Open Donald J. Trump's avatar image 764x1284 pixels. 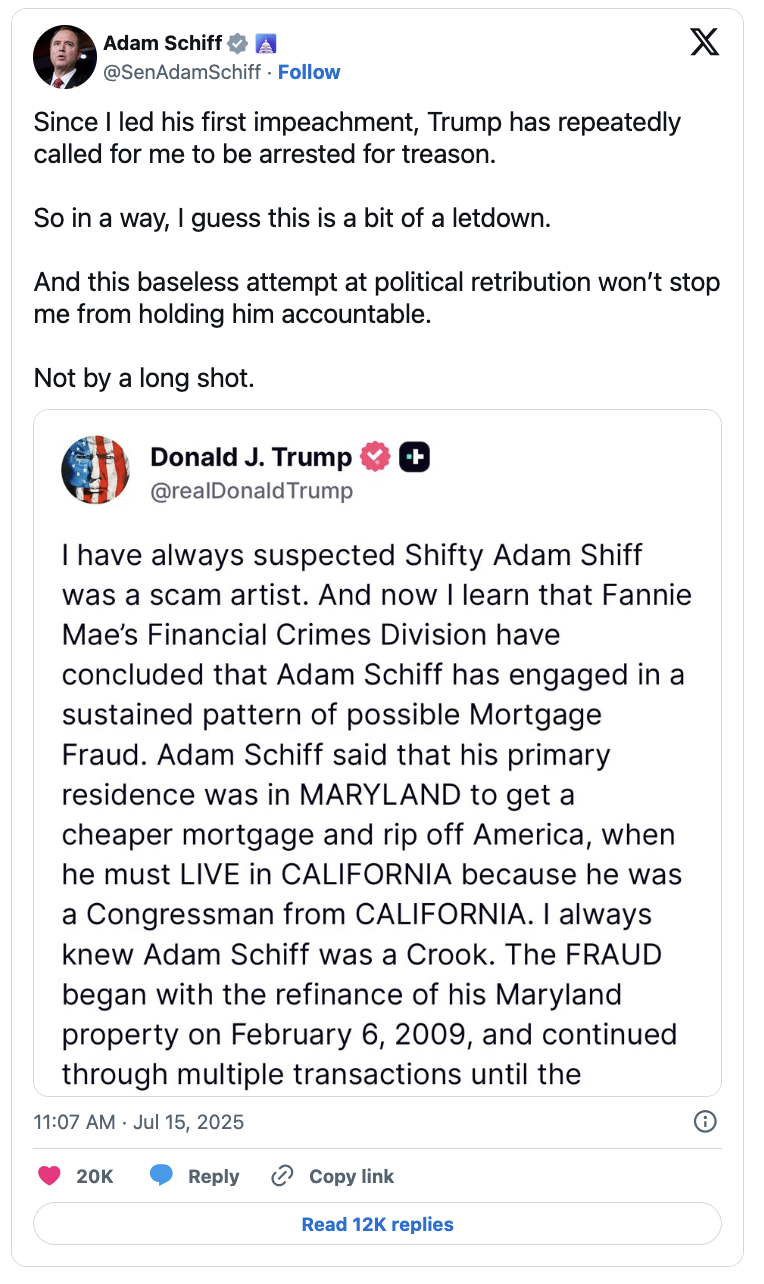coord(95,470)
